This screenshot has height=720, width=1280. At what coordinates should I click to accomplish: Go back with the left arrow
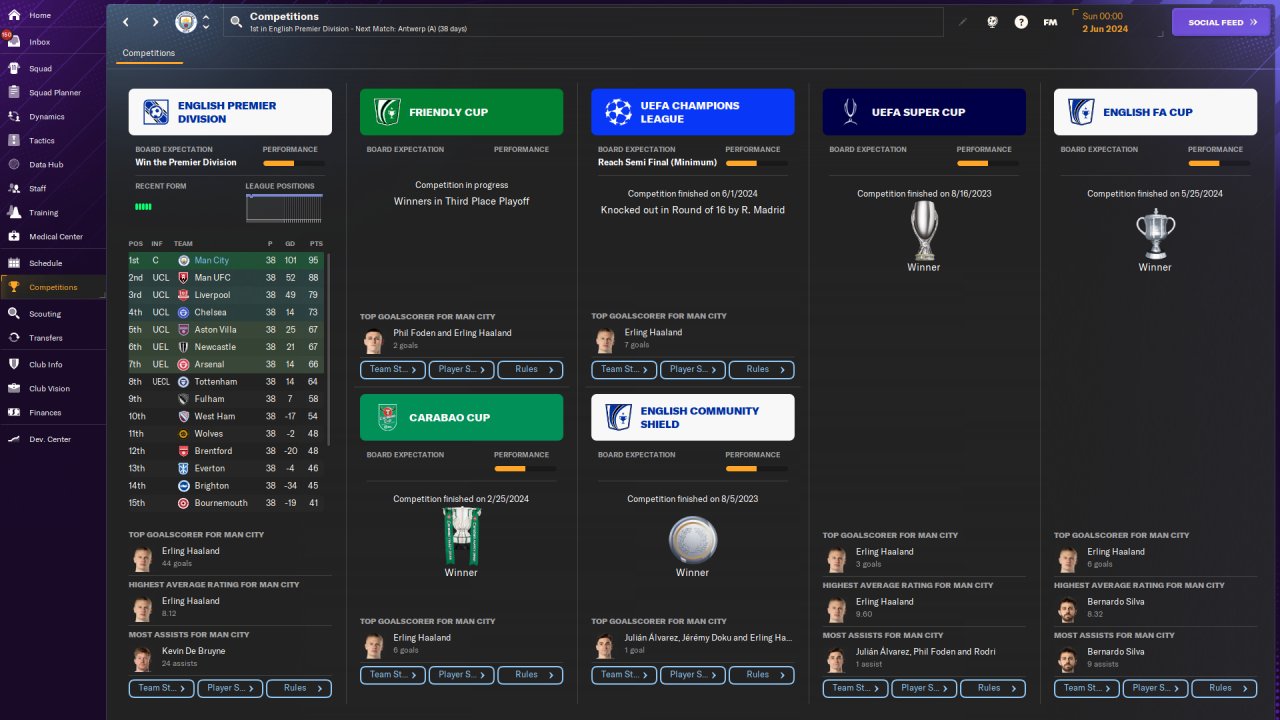pyautogui.click(x=126, y=22)
